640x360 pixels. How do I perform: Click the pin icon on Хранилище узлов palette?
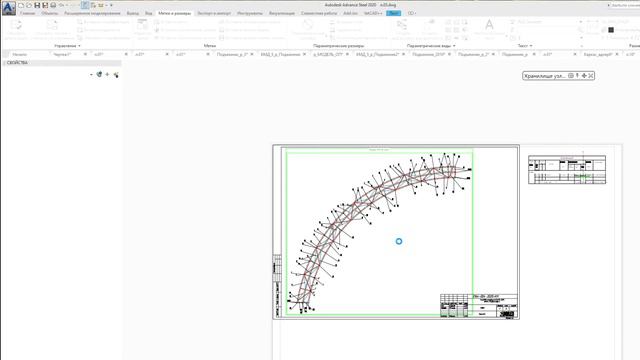coord(577,76)
